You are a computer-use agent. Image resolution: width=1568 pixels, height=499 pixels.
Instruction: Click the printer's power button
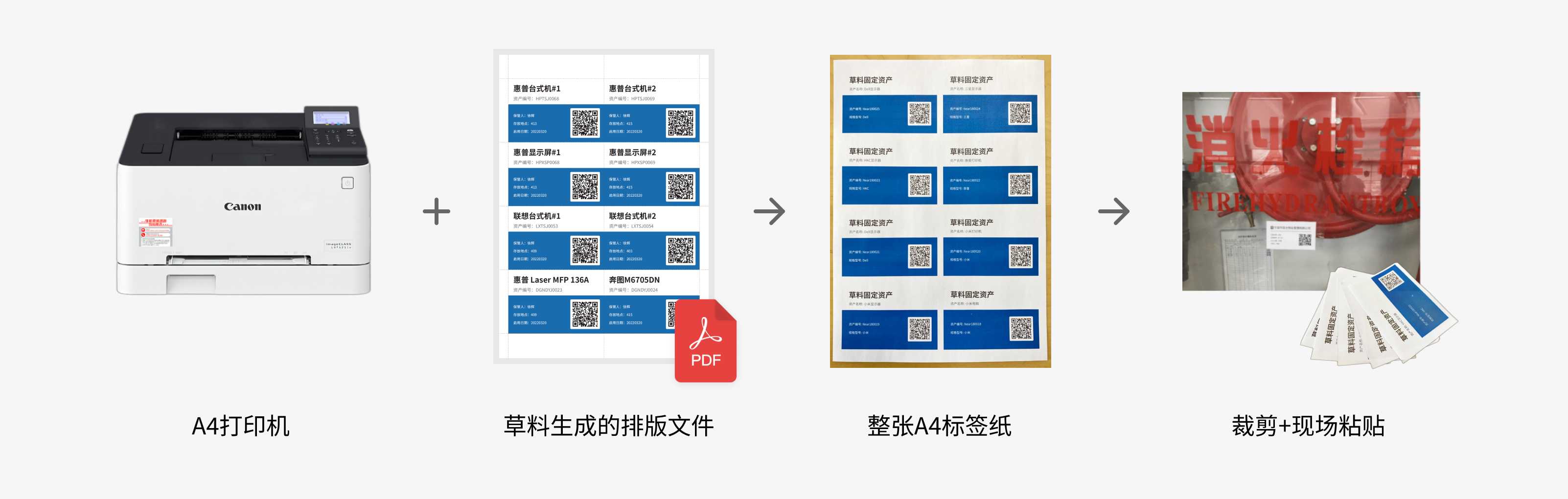347,182
